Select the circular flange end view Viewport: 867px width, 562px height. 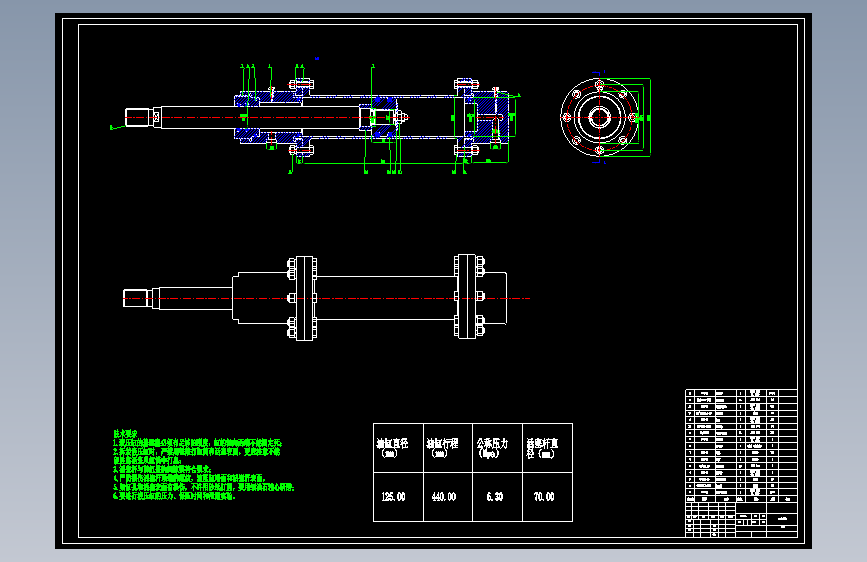click(x=599, y=117)
